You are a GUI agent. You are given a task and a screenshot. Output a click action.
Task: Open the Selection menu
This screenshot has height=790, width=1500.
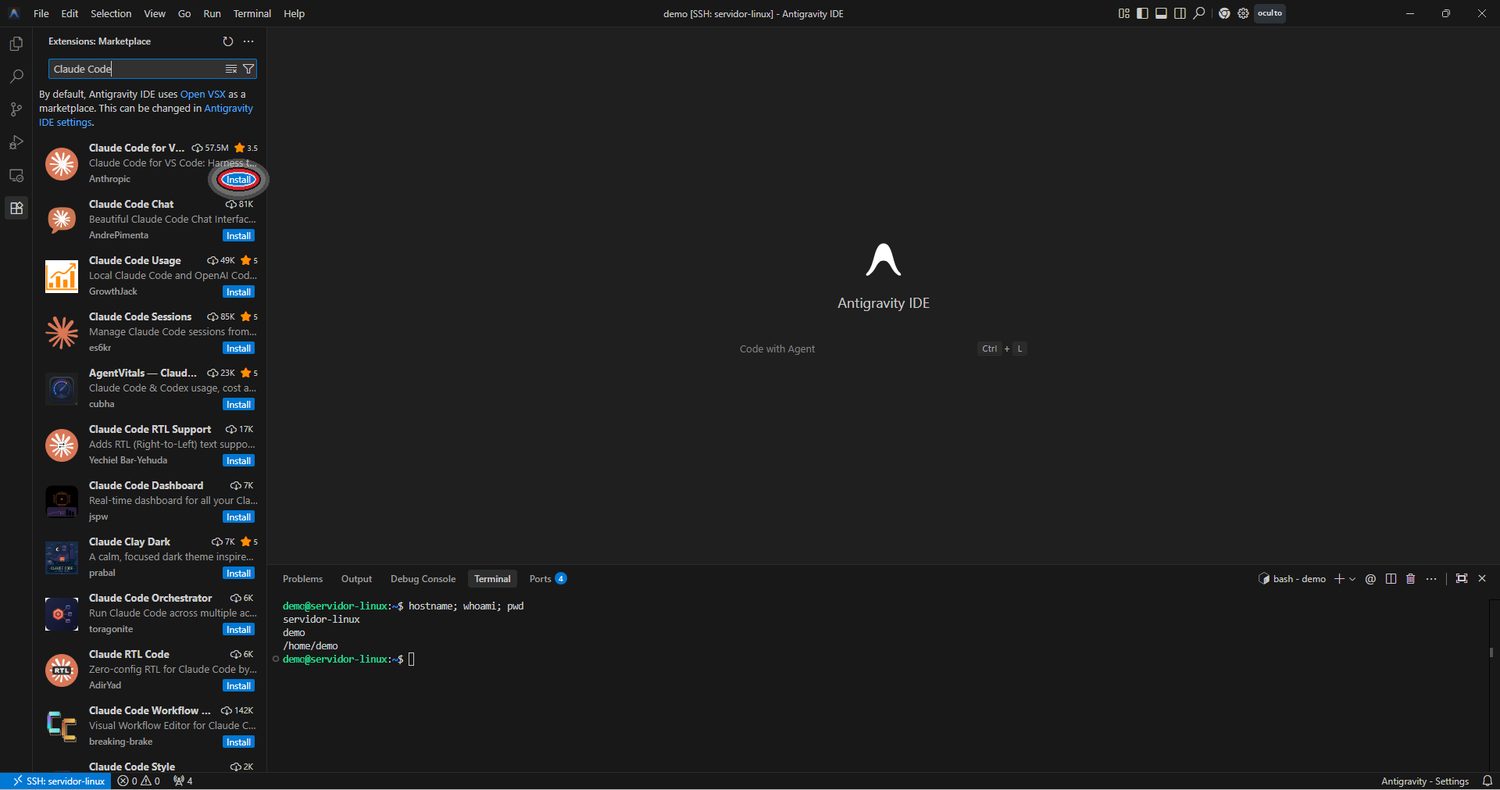pos(111,13)
